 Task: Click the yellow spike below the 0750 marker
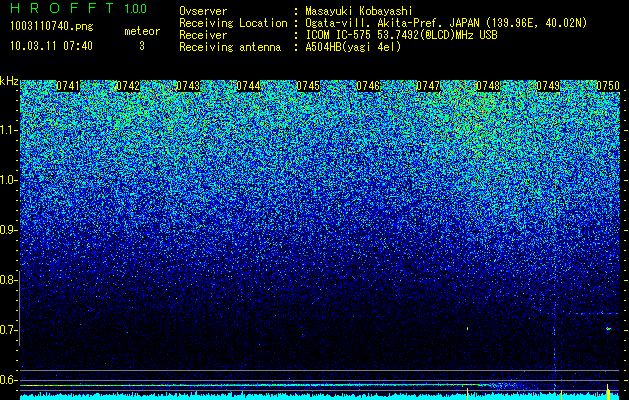[608, 392]
